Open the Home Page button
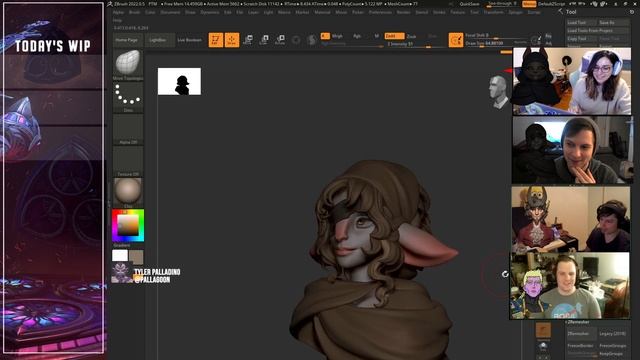This screenshot has width=640, height=360. click(127, 40)
